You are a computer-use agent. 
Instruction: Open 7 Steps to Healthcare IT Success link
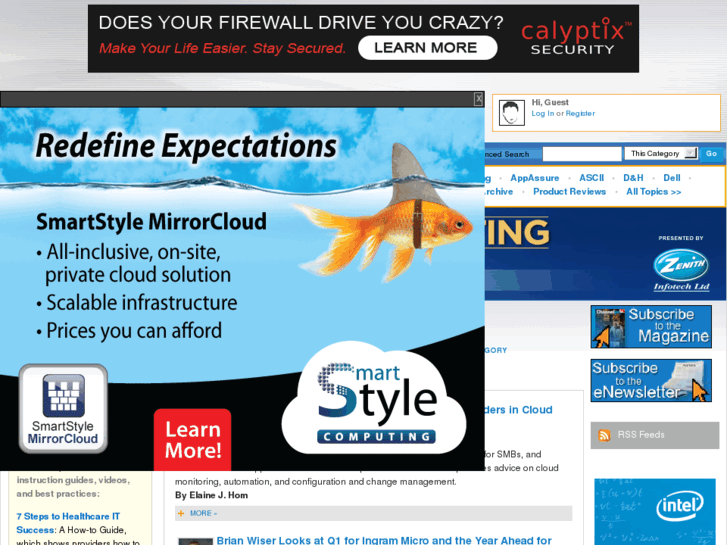pyautogui.click(x=68, y=523)
